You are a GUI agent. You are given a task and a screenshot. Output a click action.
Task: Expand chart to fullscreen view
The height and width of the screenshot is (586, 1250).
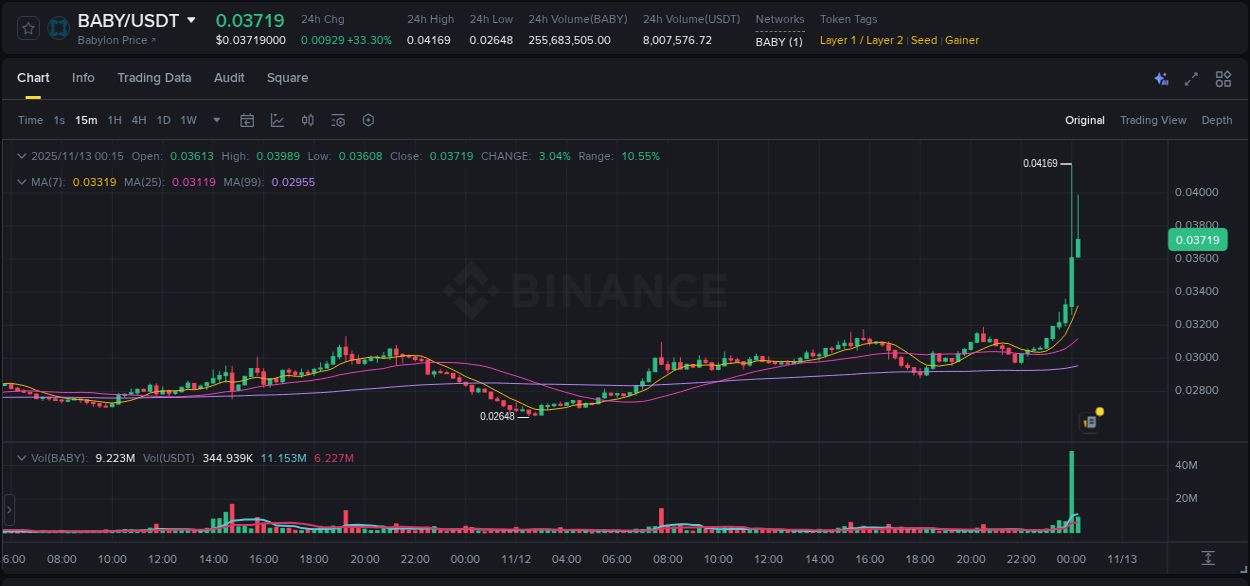point(1191,78)
